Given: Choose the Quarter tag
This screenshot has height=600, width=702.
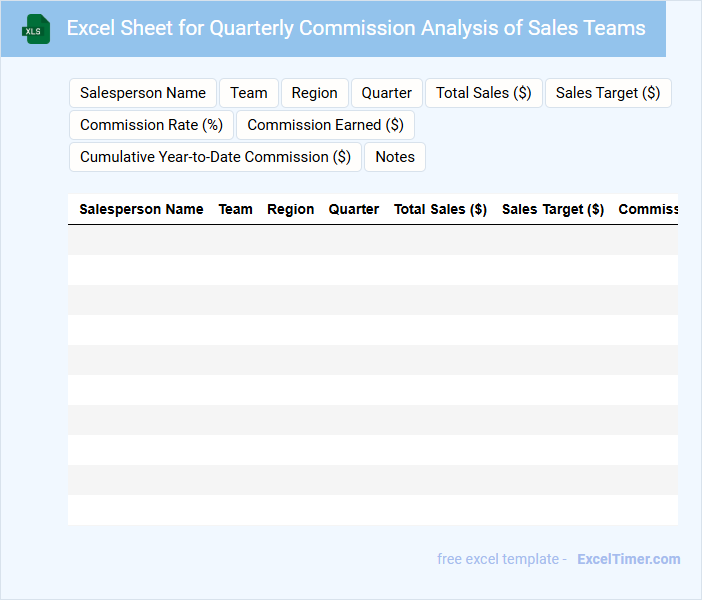Looking at the screenshot, I should (387, 93).
